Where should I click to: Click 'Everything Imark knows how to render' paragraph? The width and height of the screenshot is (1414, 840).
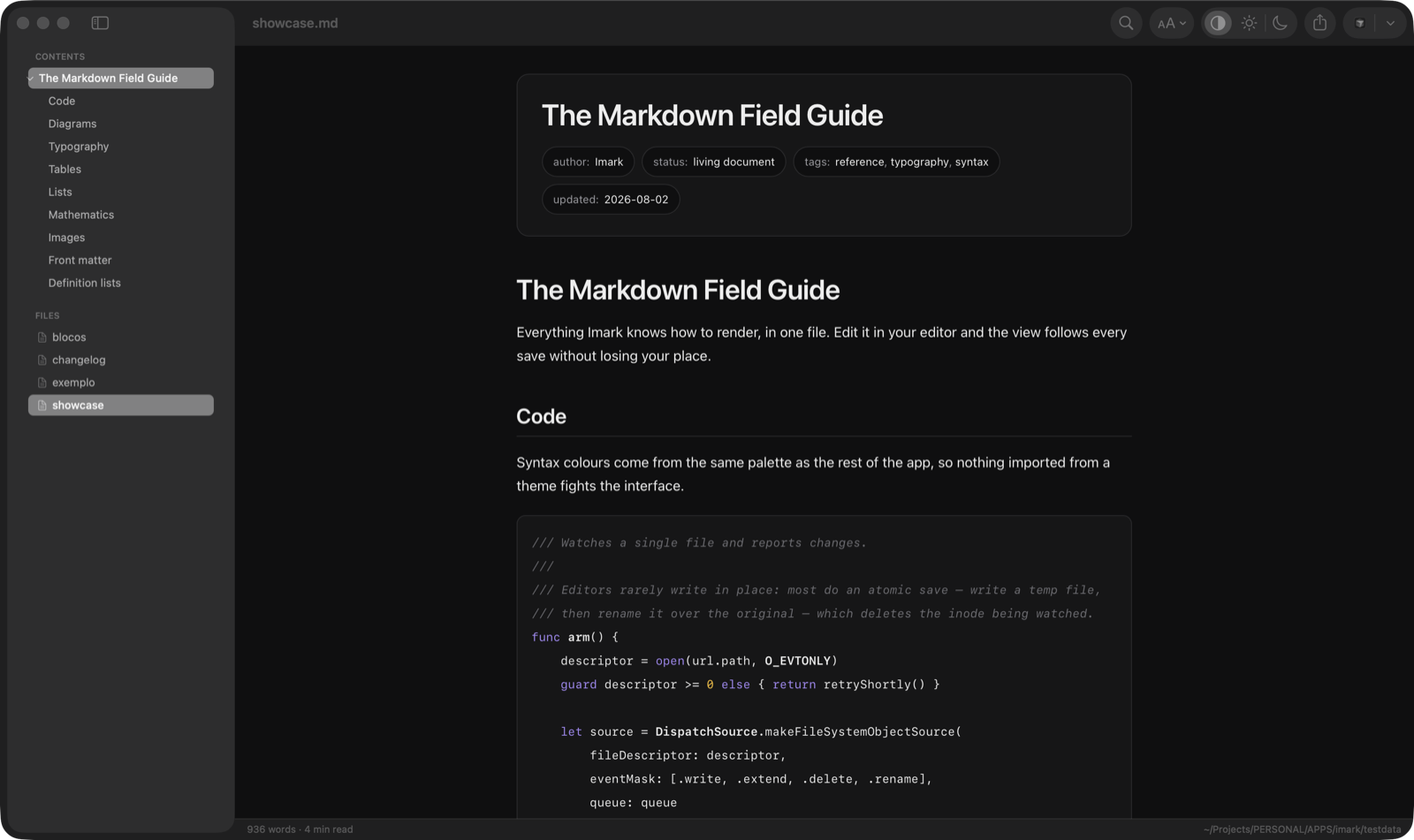pos(822,344)
